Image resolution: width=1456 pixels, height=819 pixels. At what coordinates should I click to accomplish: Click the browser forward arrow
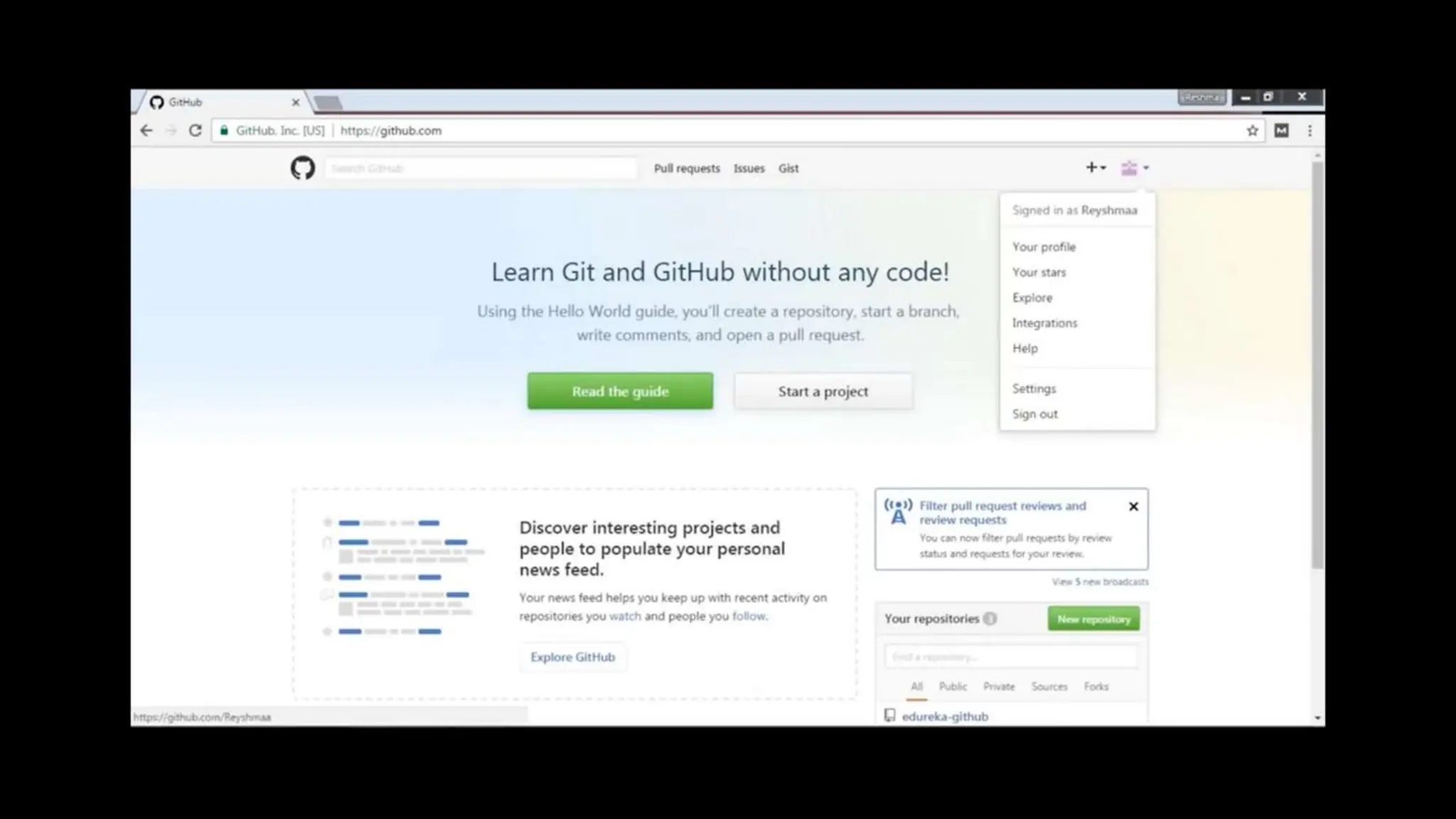click(171, 130)
